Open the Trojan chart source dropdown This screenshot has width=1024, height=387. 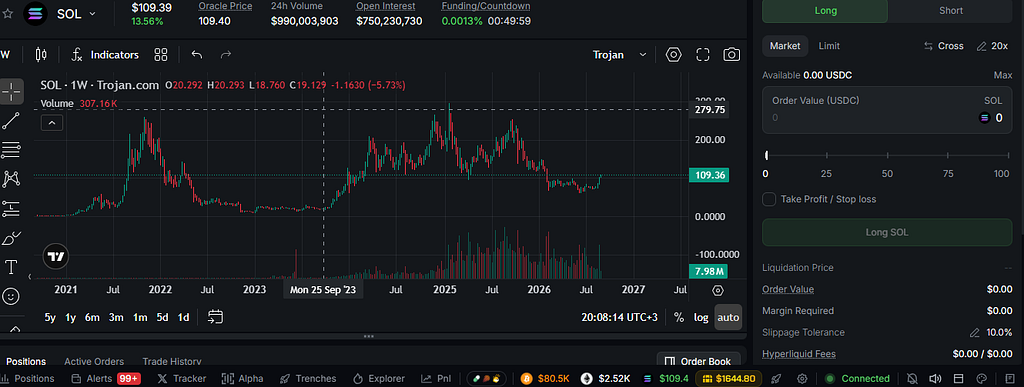(x=620, y=55)
